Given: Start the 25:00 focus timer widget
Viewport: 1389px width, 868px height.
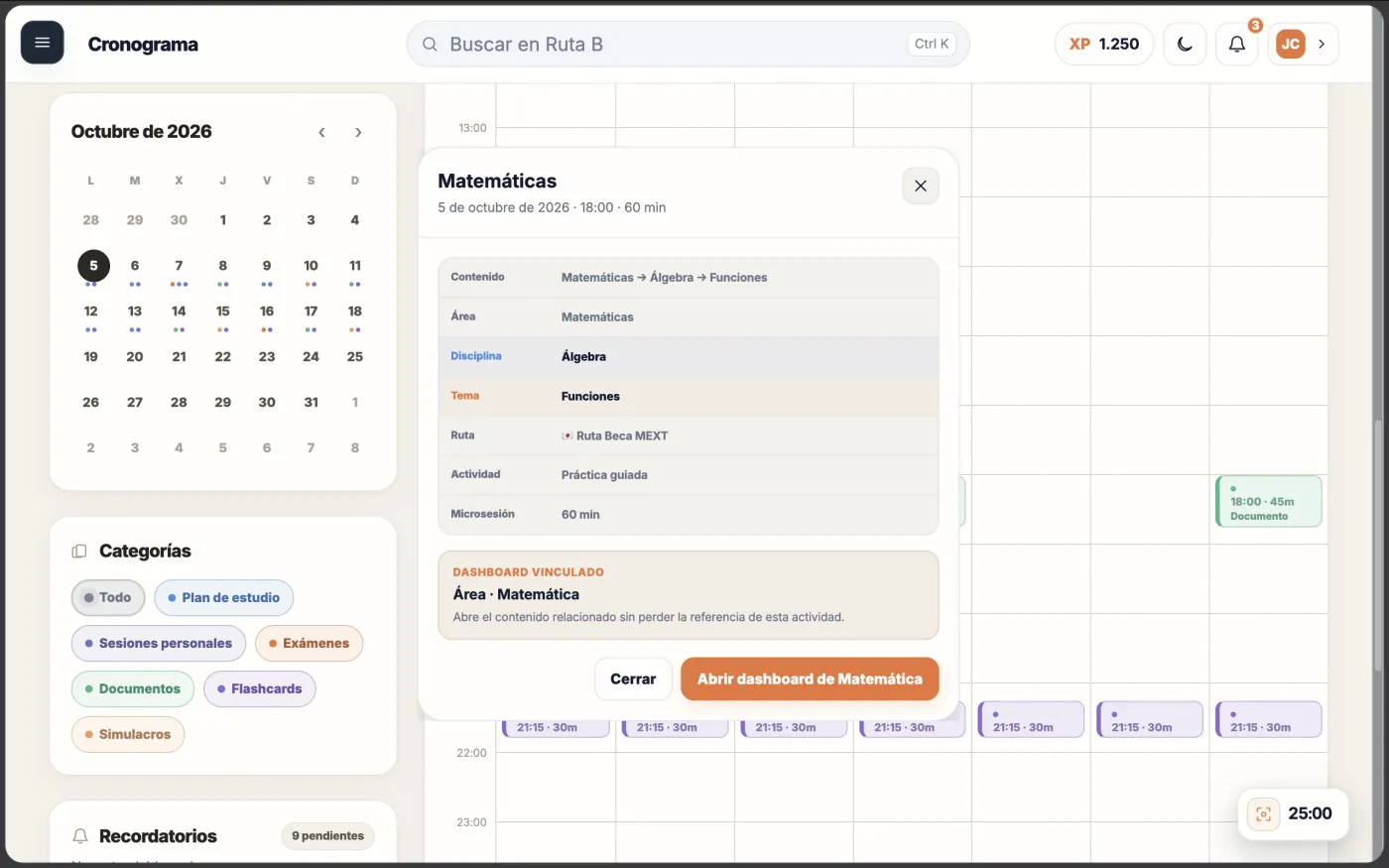Looking at the screenshot, I should (1293, 813).
